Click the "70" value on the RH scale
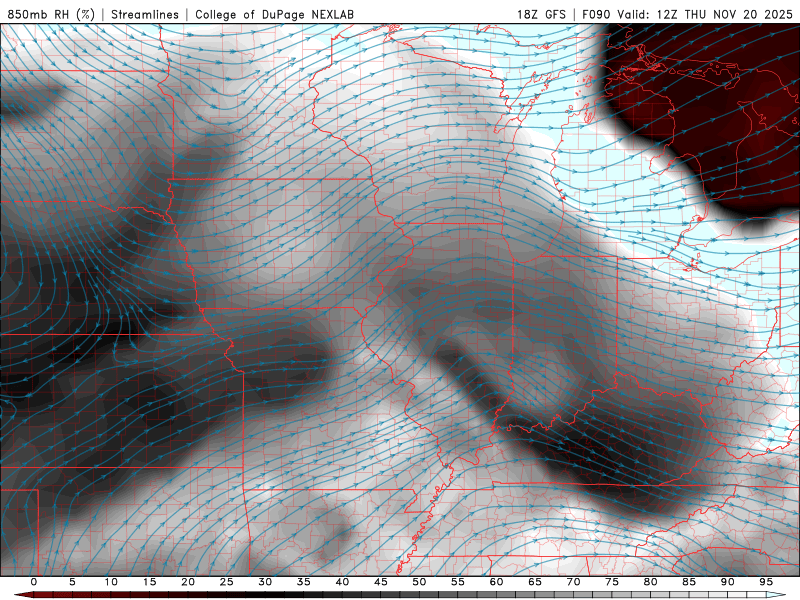The height and width of the screenshot is (600, 800). [x=573, y=582]
